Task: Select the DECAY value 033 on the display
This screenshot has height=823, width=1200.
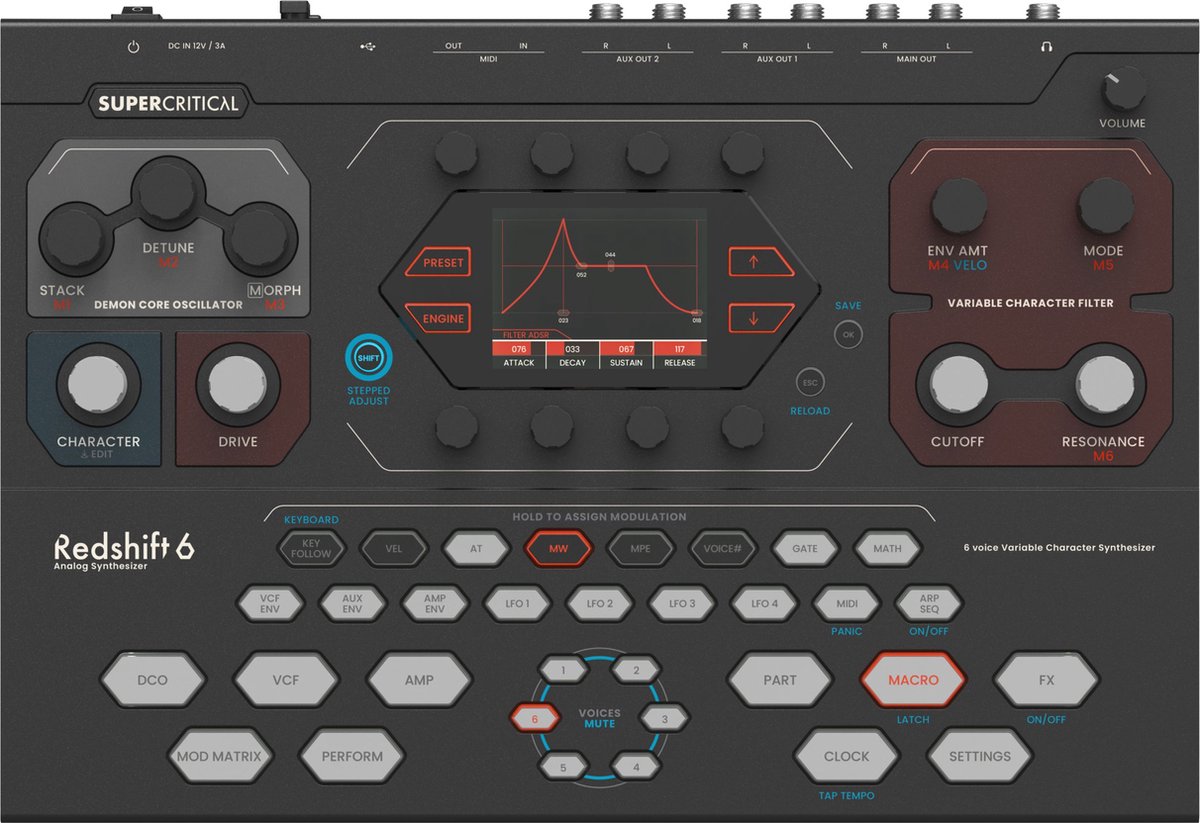Action: pyautogui.click(x=572, y=349)
